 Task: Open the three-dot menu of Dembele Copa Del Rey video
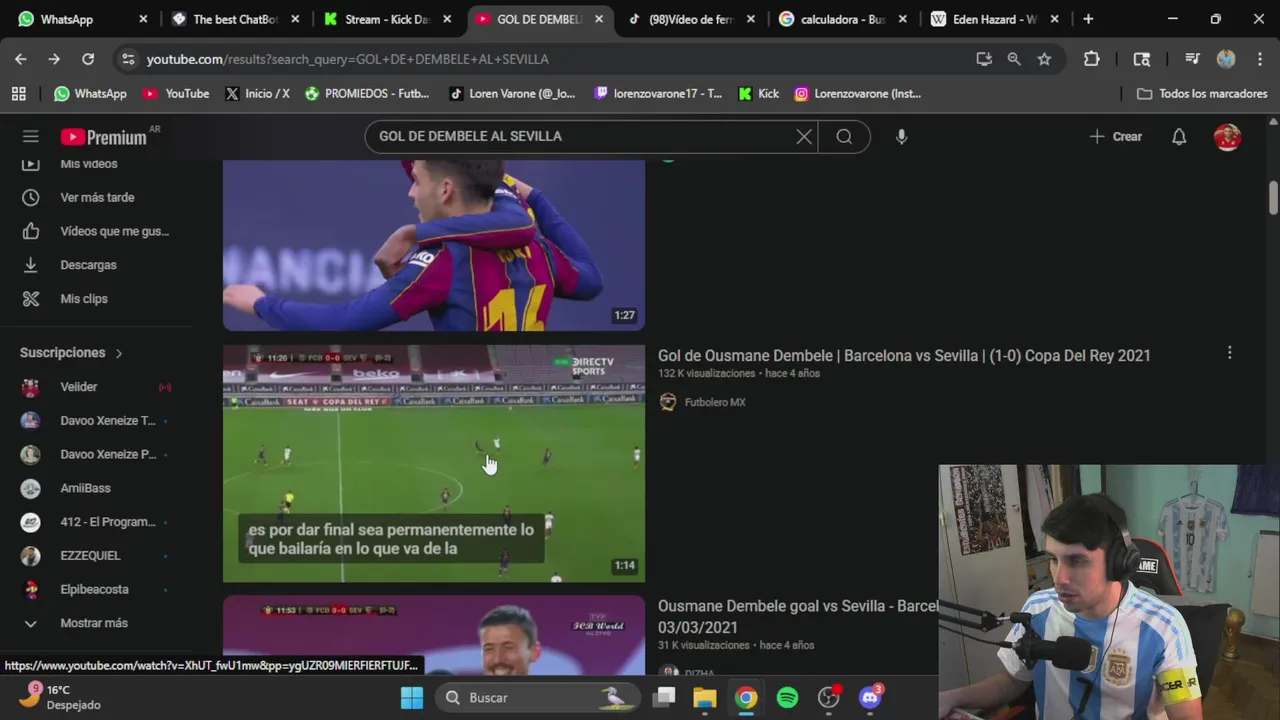[1229, 353]
